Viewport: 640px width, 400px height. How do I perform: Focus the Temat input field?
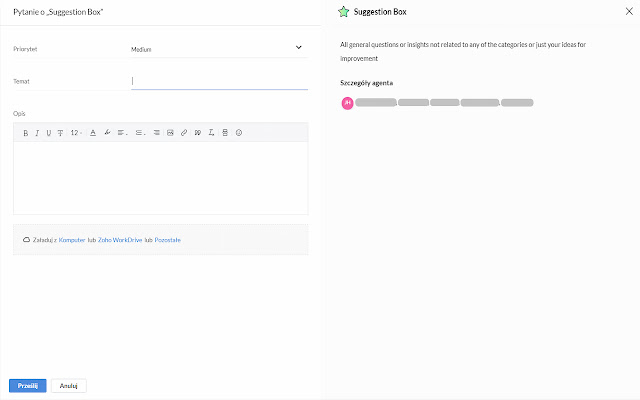(219, 81)
